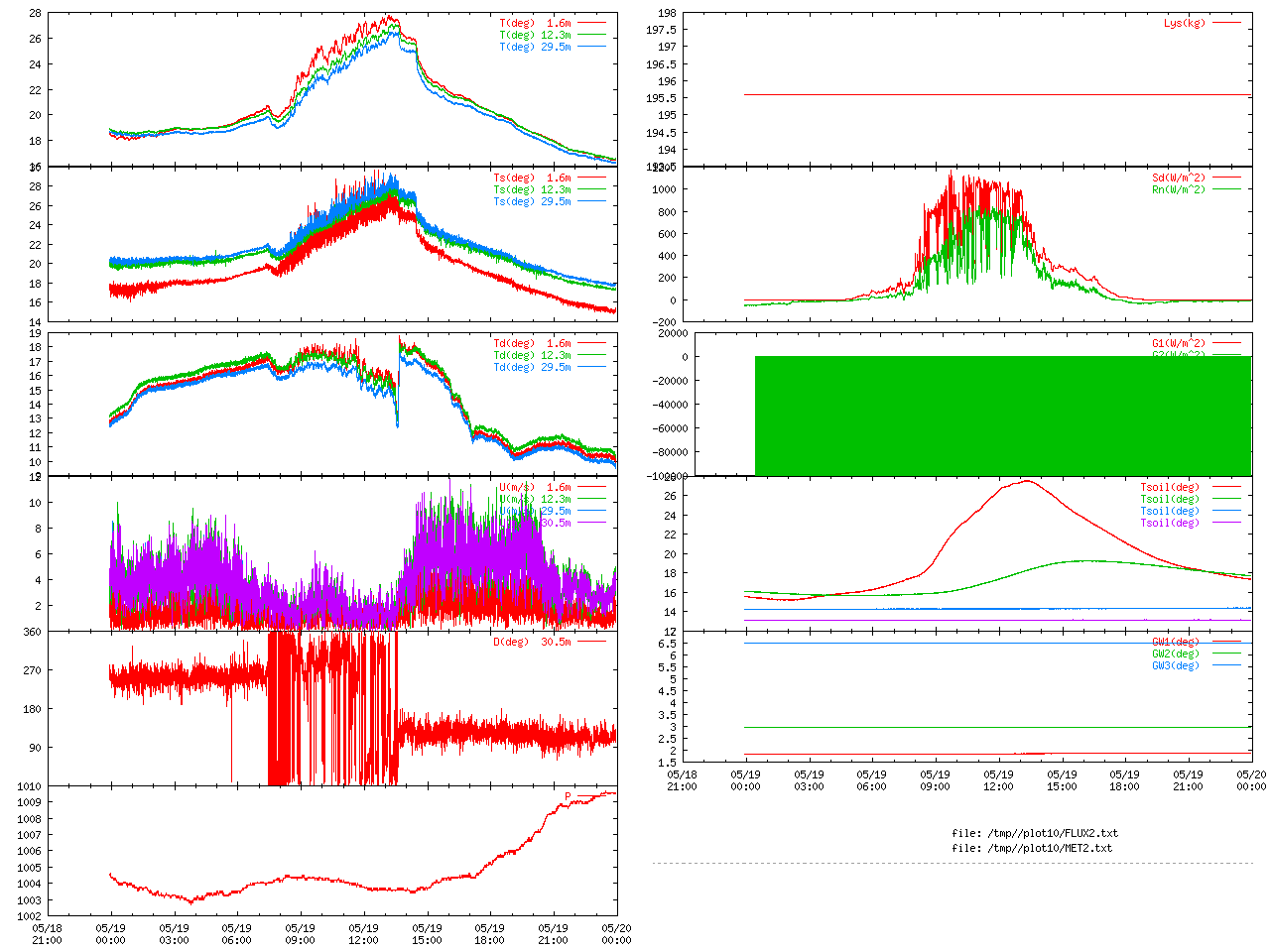Screen dimensions: 1270x952
Task: Select the Rn(W/m^2) legend label
Action: click(1179, 189)
